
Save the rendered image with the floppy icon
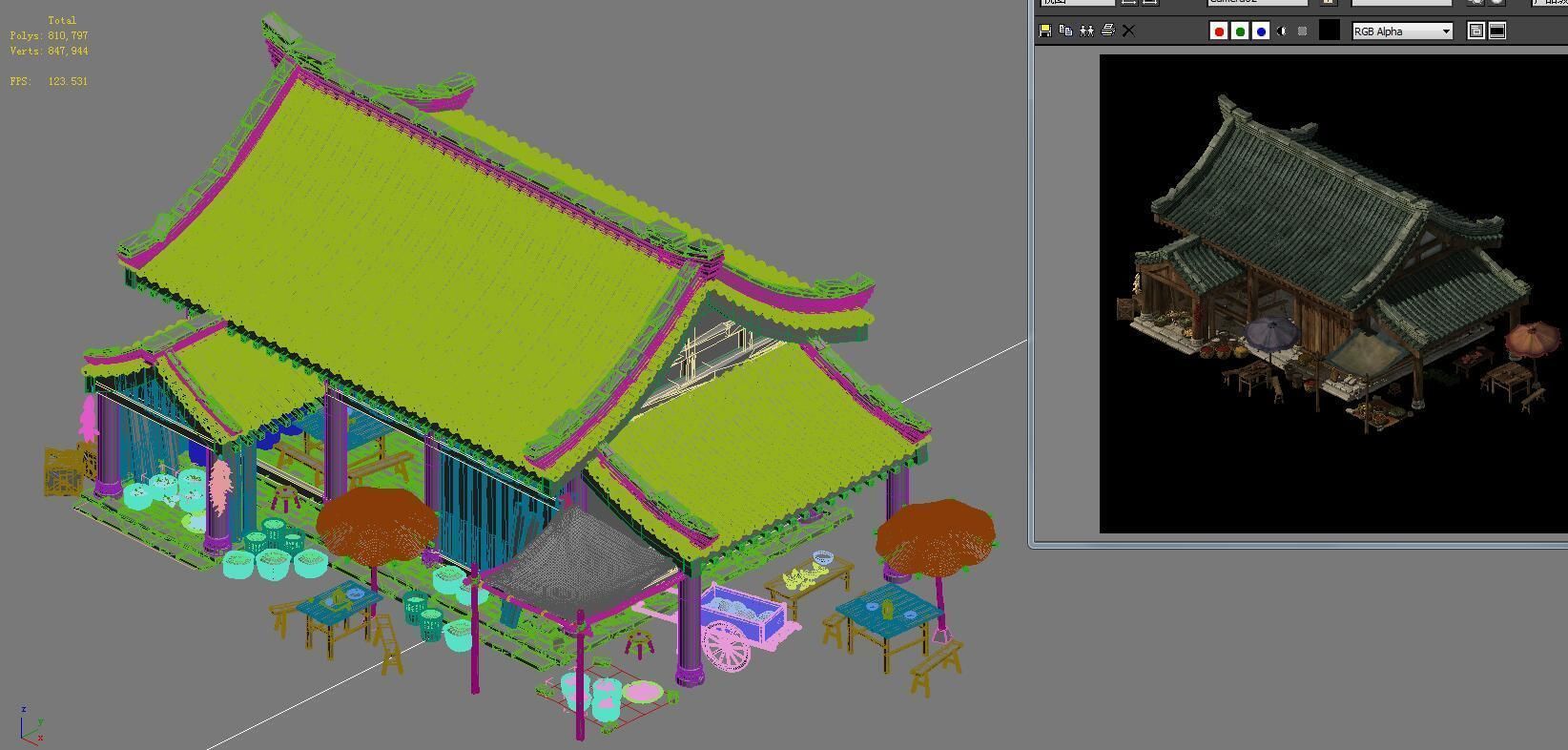1045,31
